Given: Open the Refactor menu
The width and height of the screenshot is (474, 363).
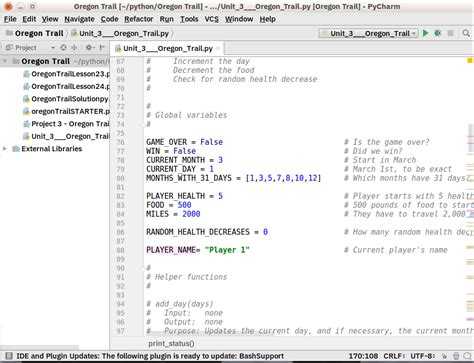Looking at the screenshot, I should [x=138, y=19].
